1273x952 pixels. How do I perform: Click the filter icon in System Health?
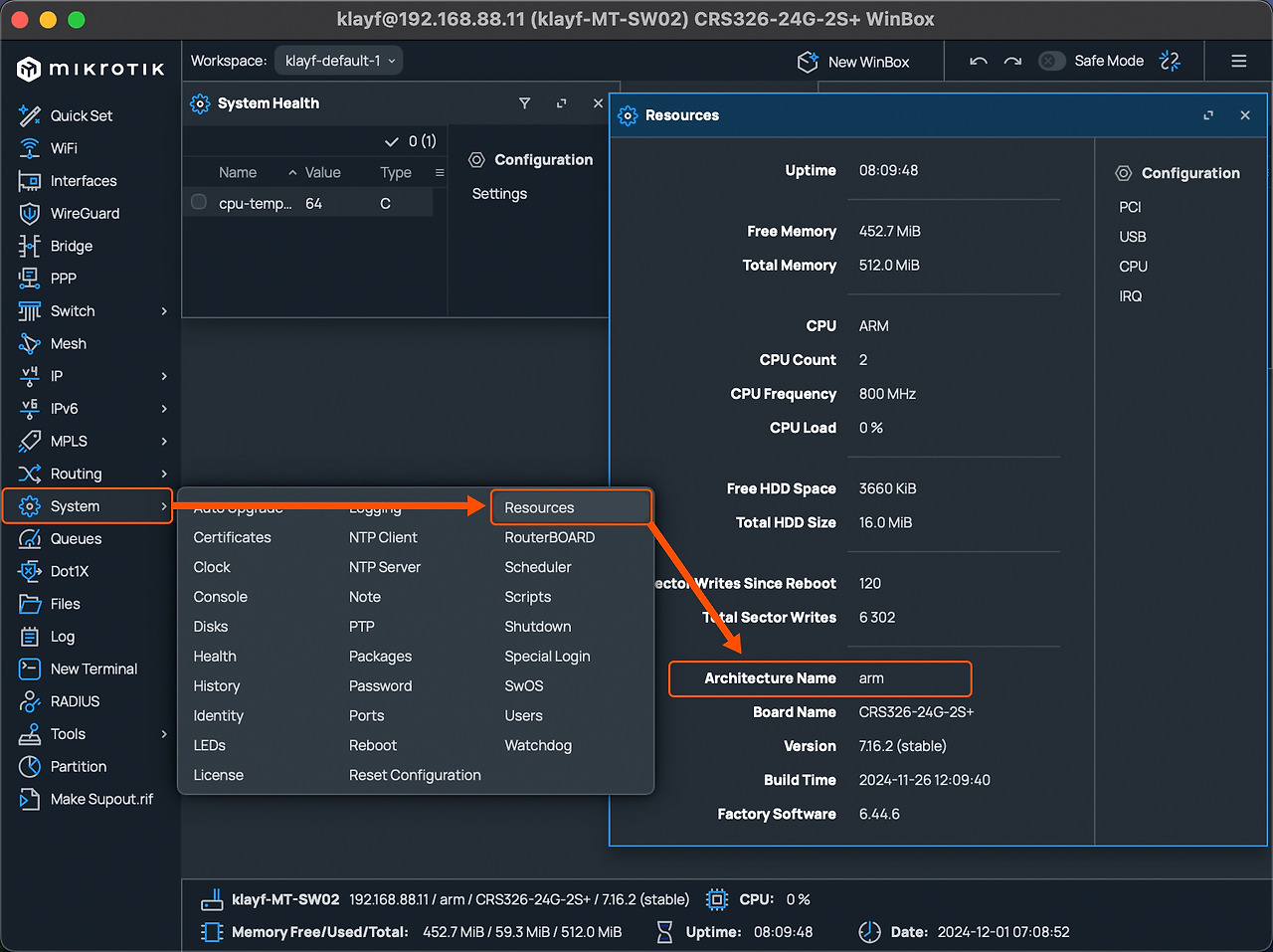tap(525, 103)
